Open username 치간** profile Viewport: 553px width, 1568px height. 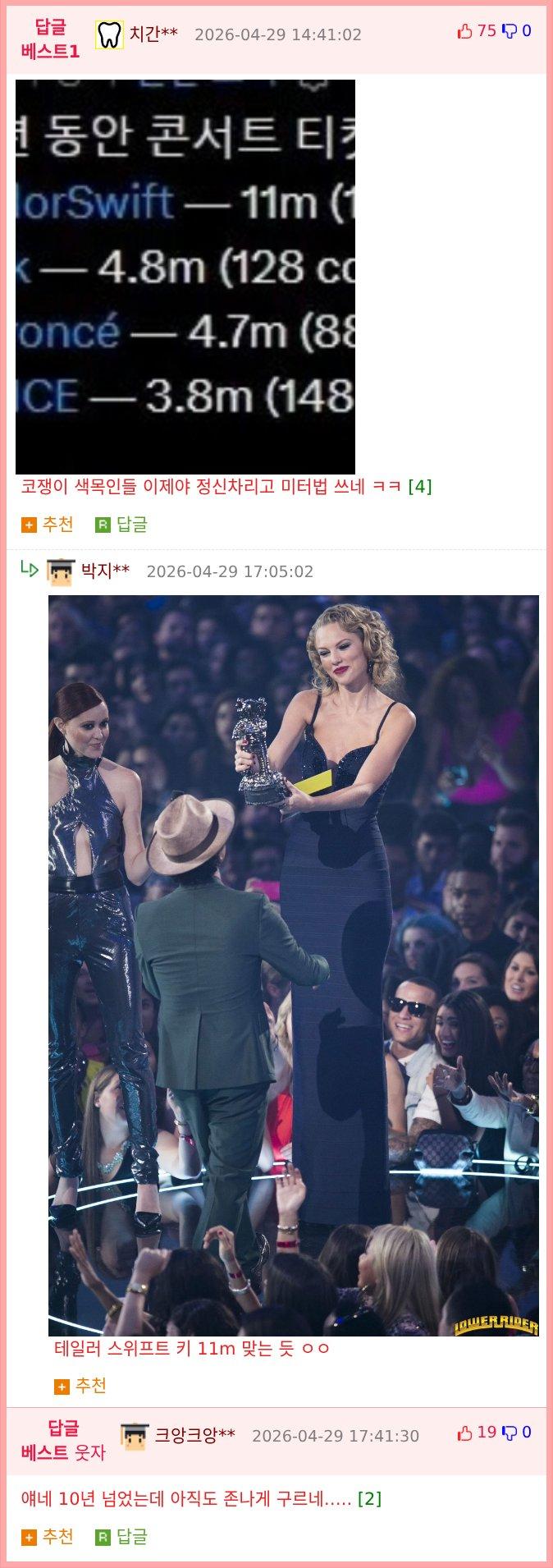[x=153, y=34]
